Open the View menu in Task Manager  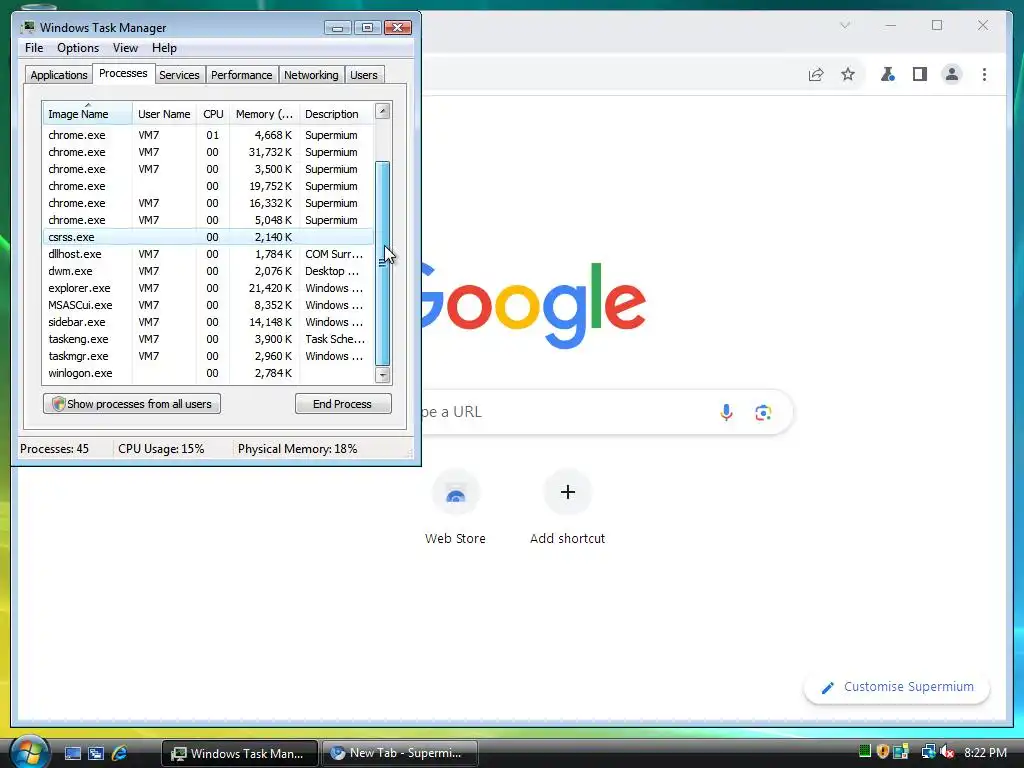[125, 48]
